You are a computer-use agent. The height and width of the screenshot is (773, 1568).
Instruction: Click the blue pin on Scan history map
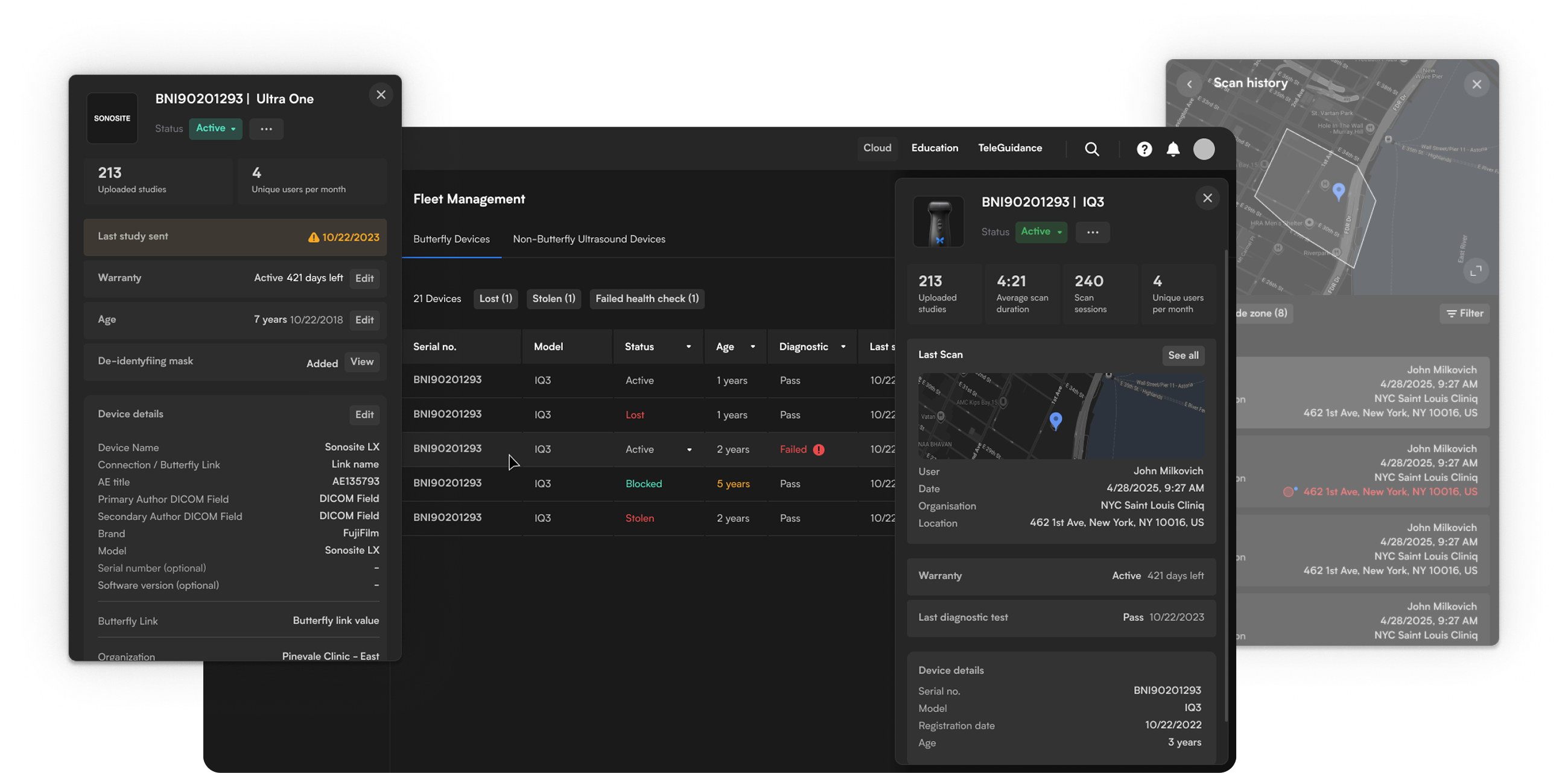(1338, 192)
